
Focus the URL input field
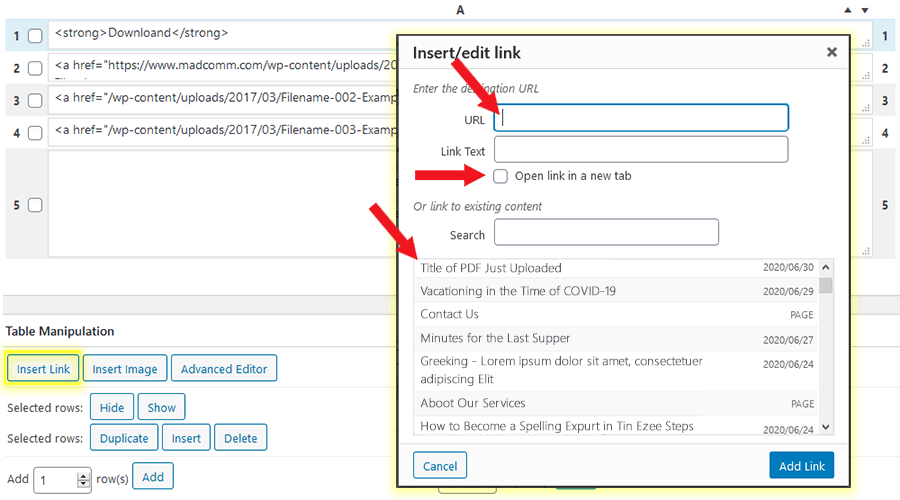pos(641,118)
